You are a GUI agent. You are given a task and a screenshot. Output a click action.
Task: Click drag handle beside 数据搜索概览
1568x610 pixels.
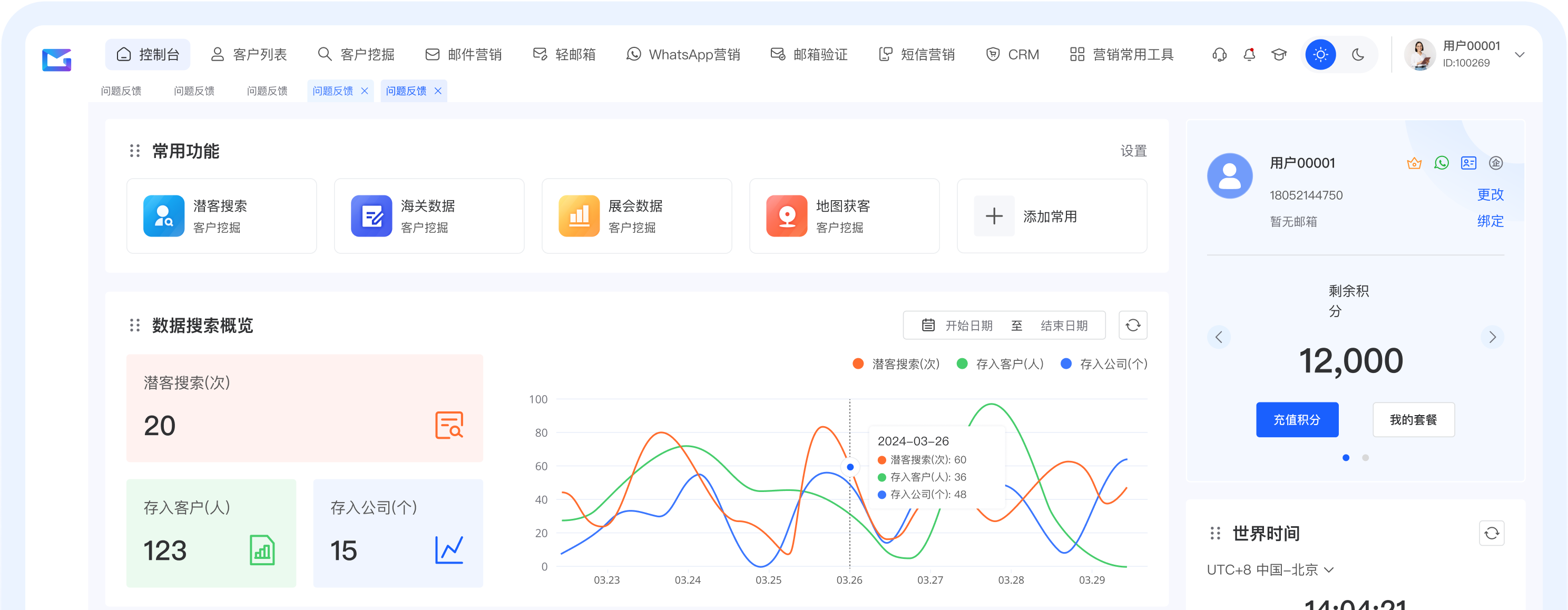tap(134, 325)
